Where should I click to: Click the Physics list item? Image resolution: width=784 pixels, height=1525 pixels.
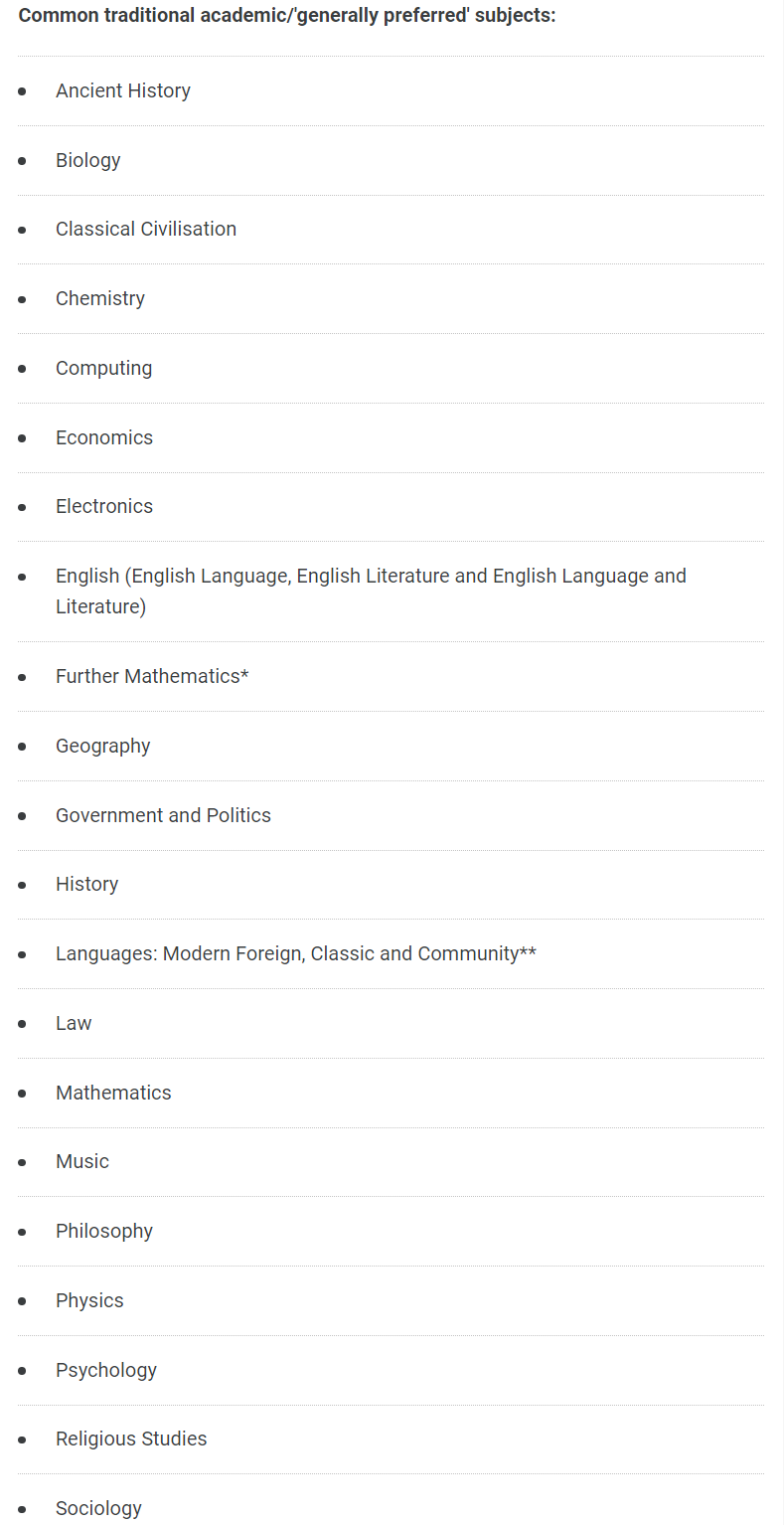point(89,1300)
